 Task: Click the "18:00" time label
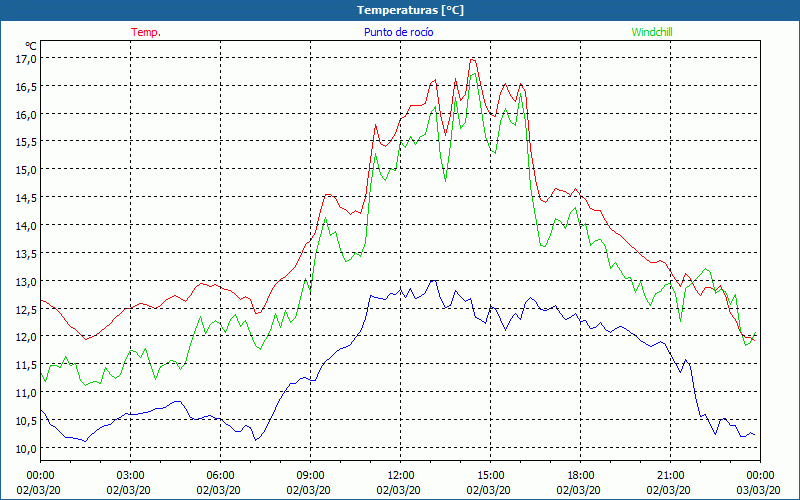pos(581,476)
